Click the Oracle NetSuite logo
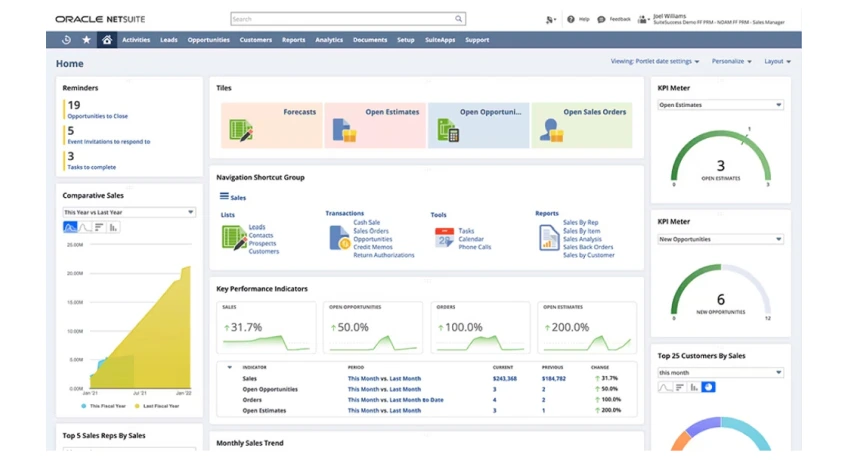The image size is (847, 460). coord(100,19)
